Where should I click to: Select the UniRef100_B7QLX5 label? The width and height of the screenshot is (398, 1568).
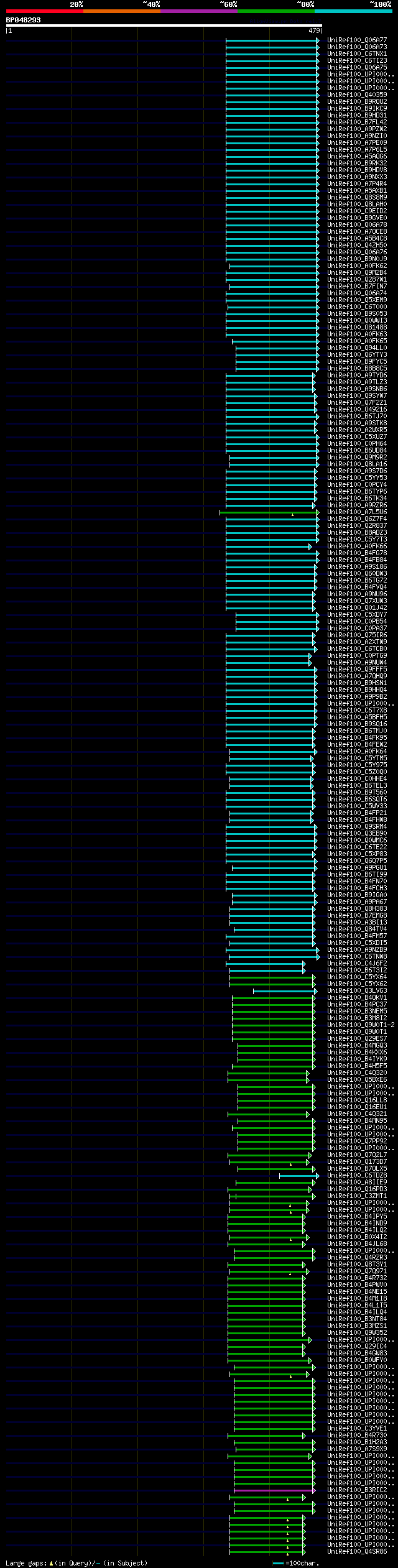coord(357,1169)
